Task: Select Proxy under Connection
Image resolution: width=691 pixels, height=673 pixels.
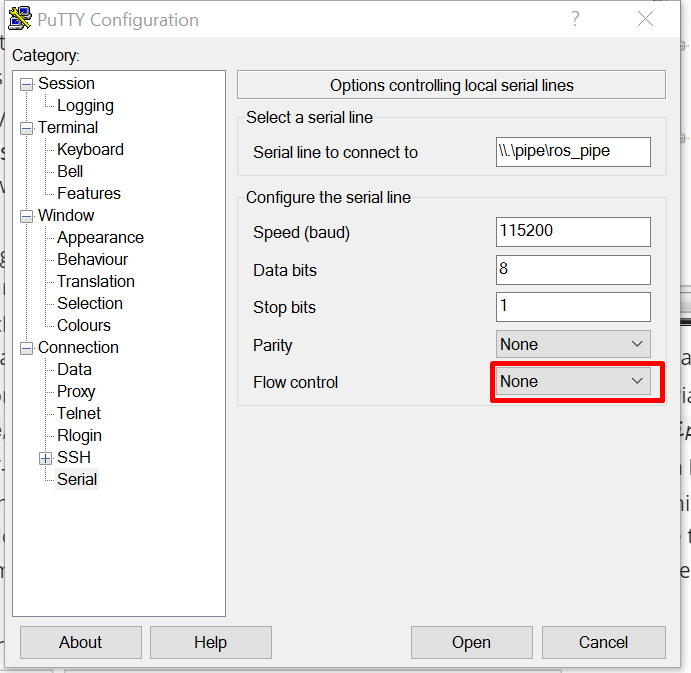Action: coord(76,392)
